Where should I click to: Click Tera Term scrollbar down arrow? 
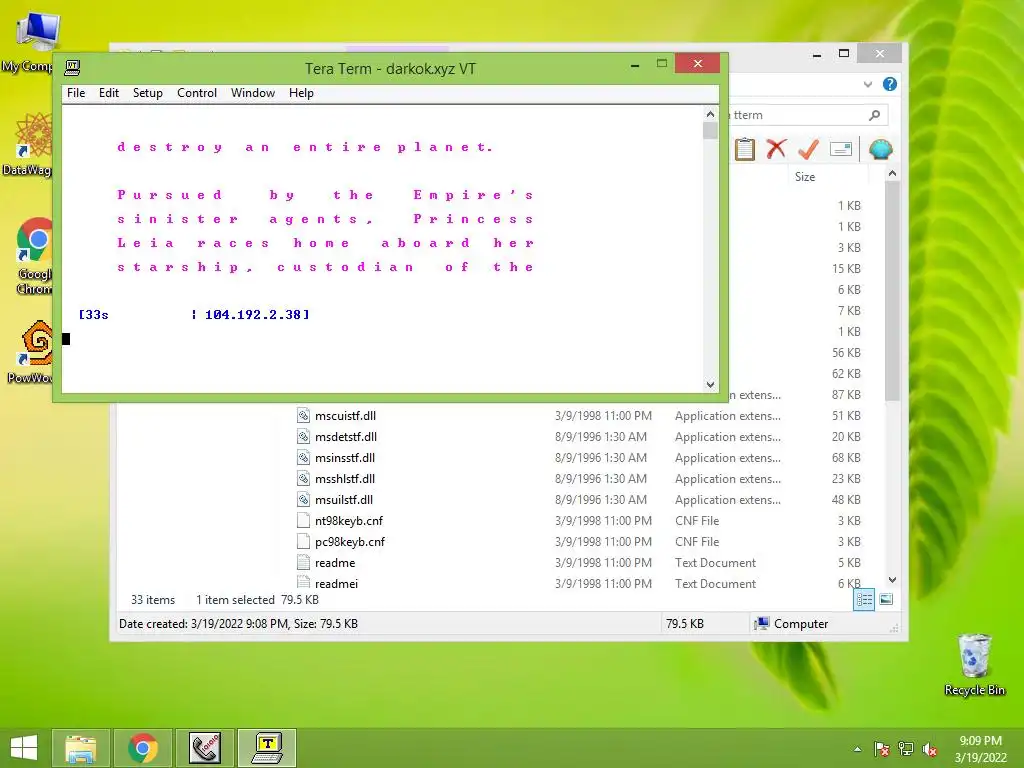[711, 385]
